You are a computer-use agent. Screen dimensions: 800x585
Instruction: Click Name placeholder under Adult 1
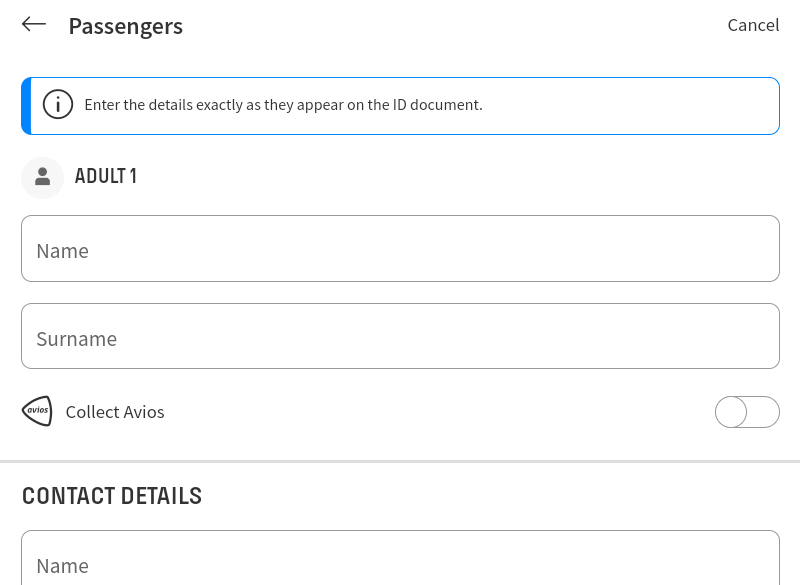click(62, 251)
